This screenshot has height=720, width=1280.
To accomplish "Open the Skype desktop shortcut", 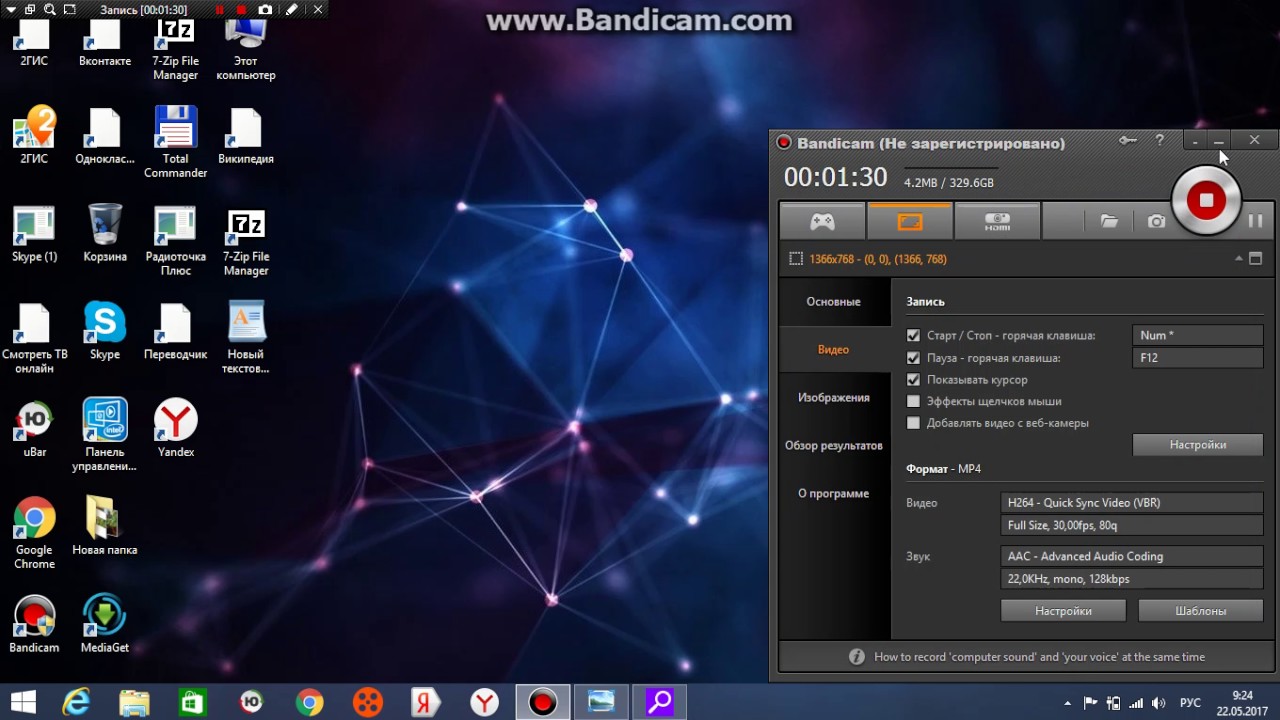I will (x=105, y=331).
